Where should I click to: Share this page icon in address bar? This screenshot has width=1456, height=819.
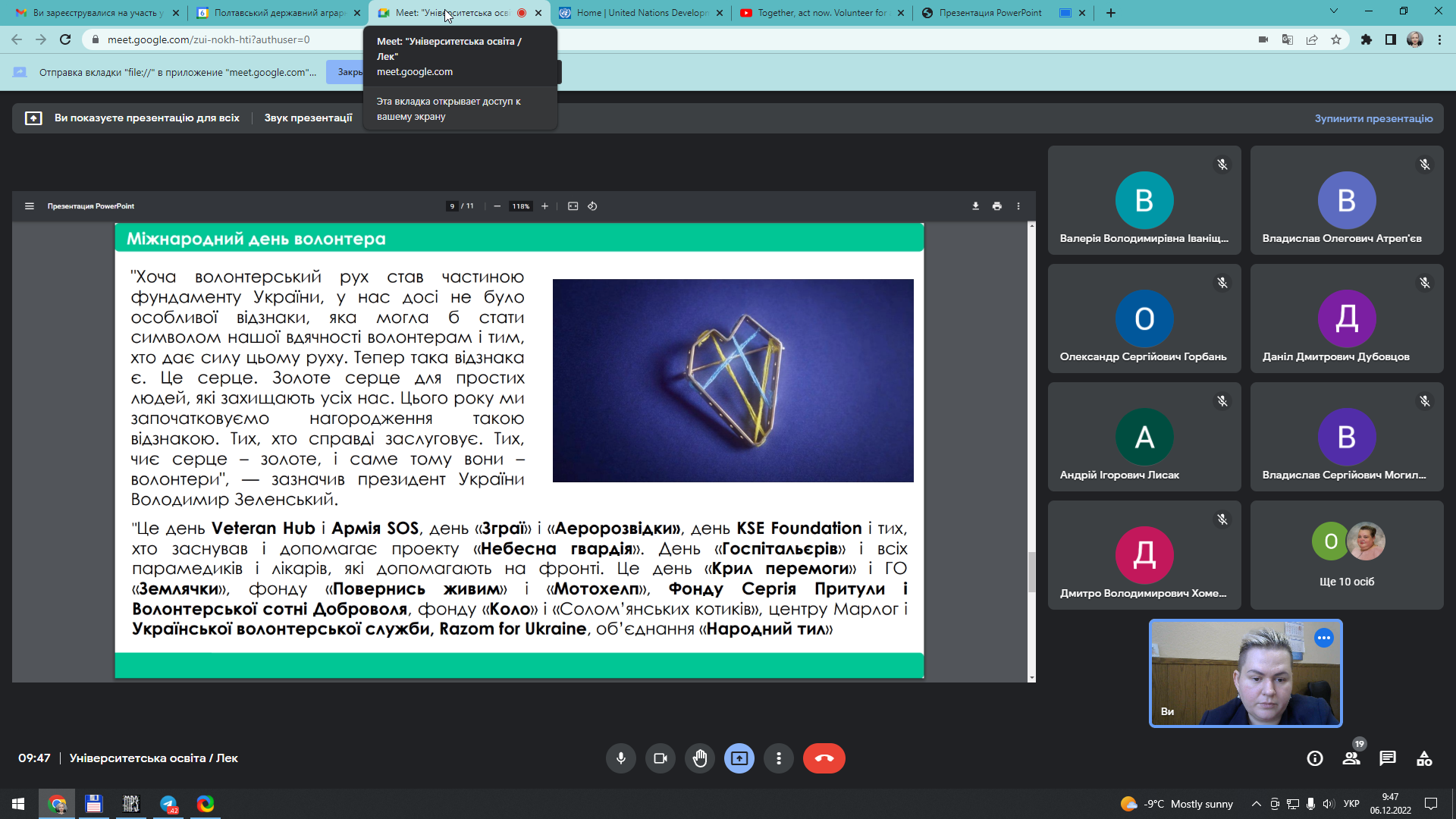[1312, 39]
